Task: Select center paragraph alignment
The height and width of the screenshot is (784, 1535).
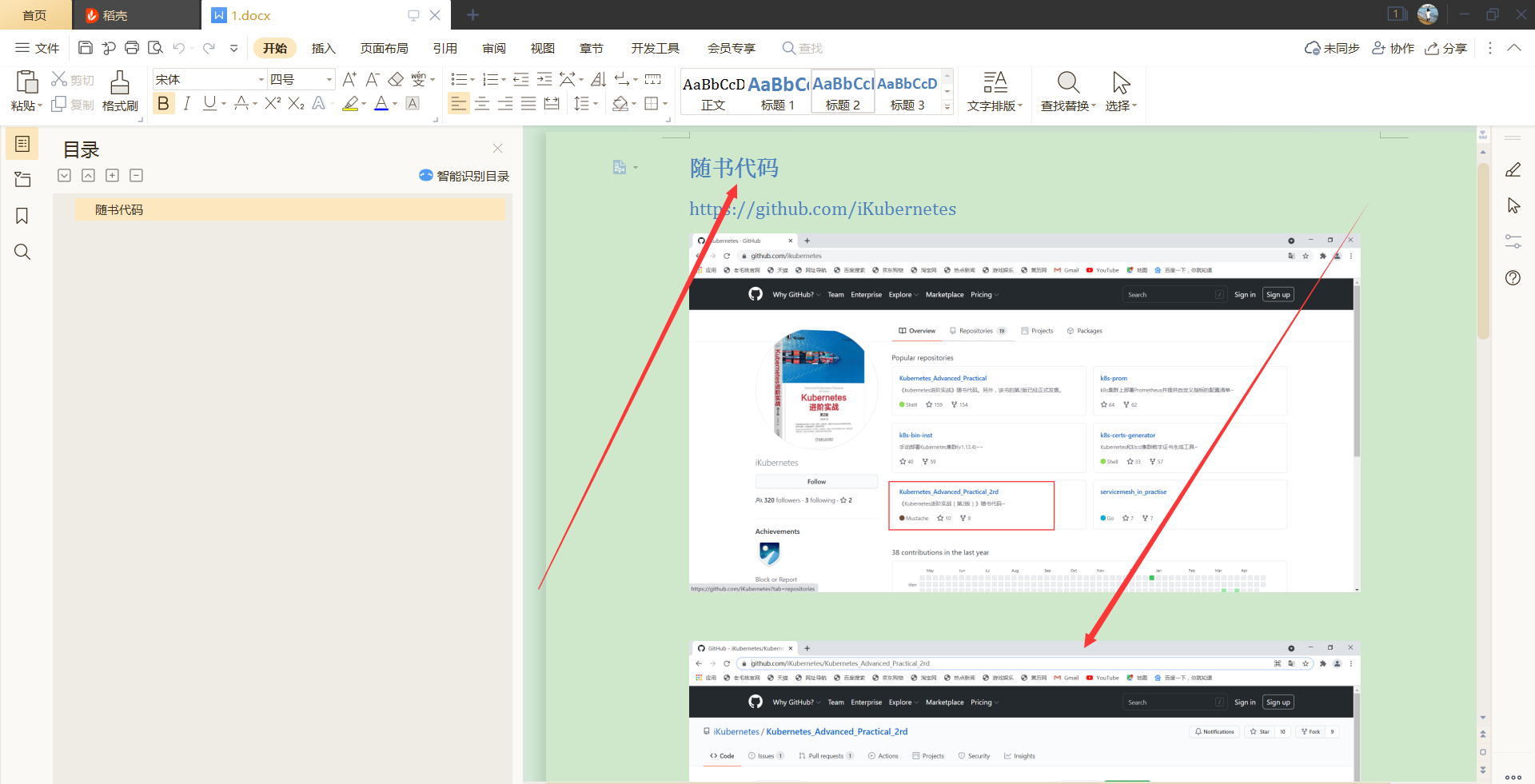Action: [x=482, y=104]
